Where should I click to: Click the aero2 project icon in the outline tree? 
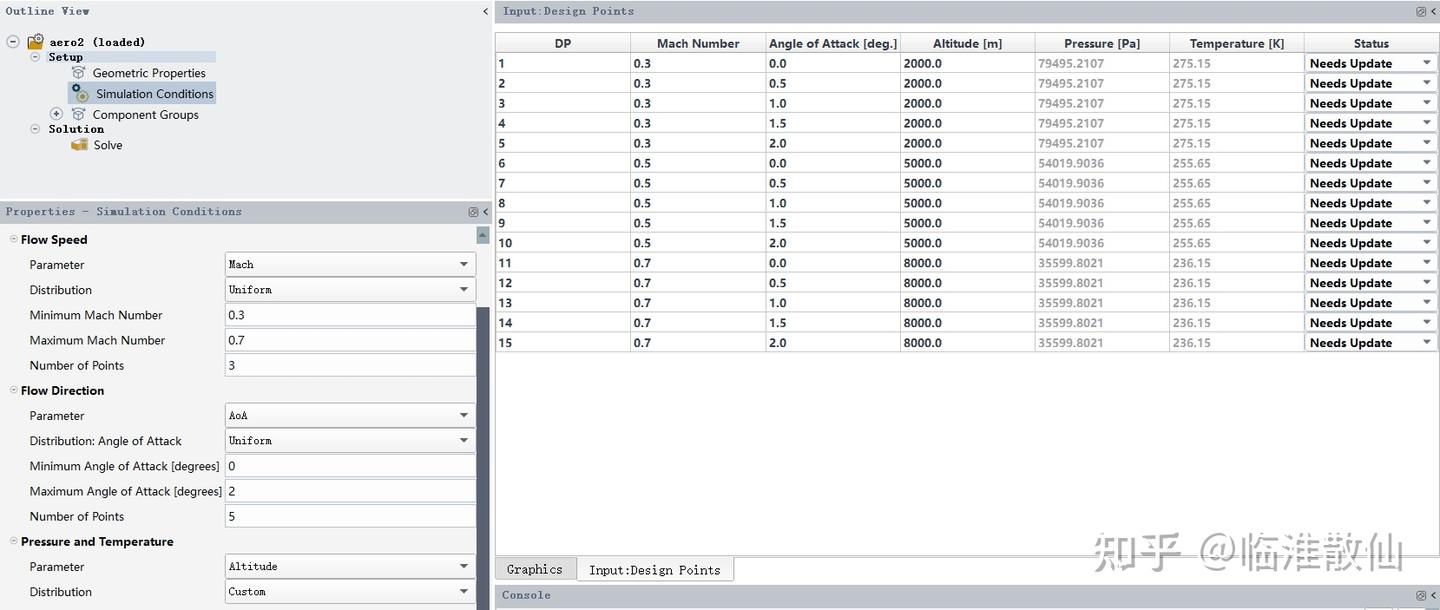35,42
